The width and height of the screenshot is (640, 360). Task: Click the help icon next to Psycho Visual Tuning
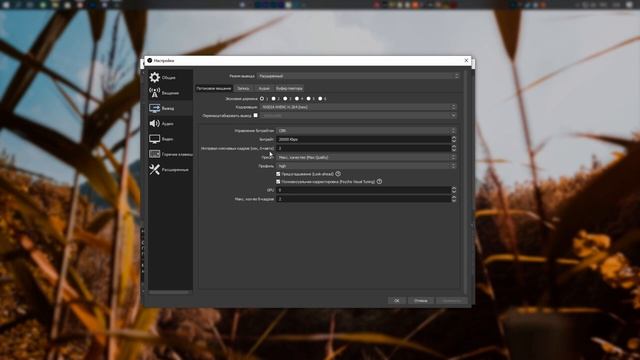coord(380,181)
